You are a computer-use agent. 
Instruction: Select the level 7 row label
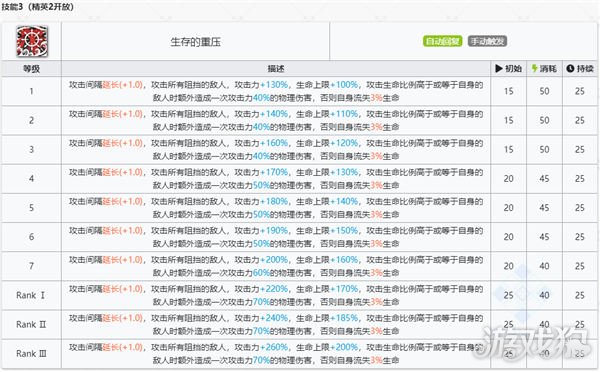(31, 266)
